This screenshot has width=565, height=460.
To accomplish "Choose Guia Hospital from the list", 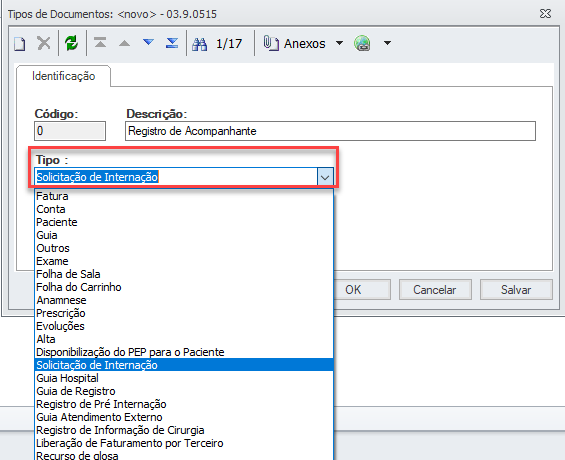I will click(x=184, y=378).
